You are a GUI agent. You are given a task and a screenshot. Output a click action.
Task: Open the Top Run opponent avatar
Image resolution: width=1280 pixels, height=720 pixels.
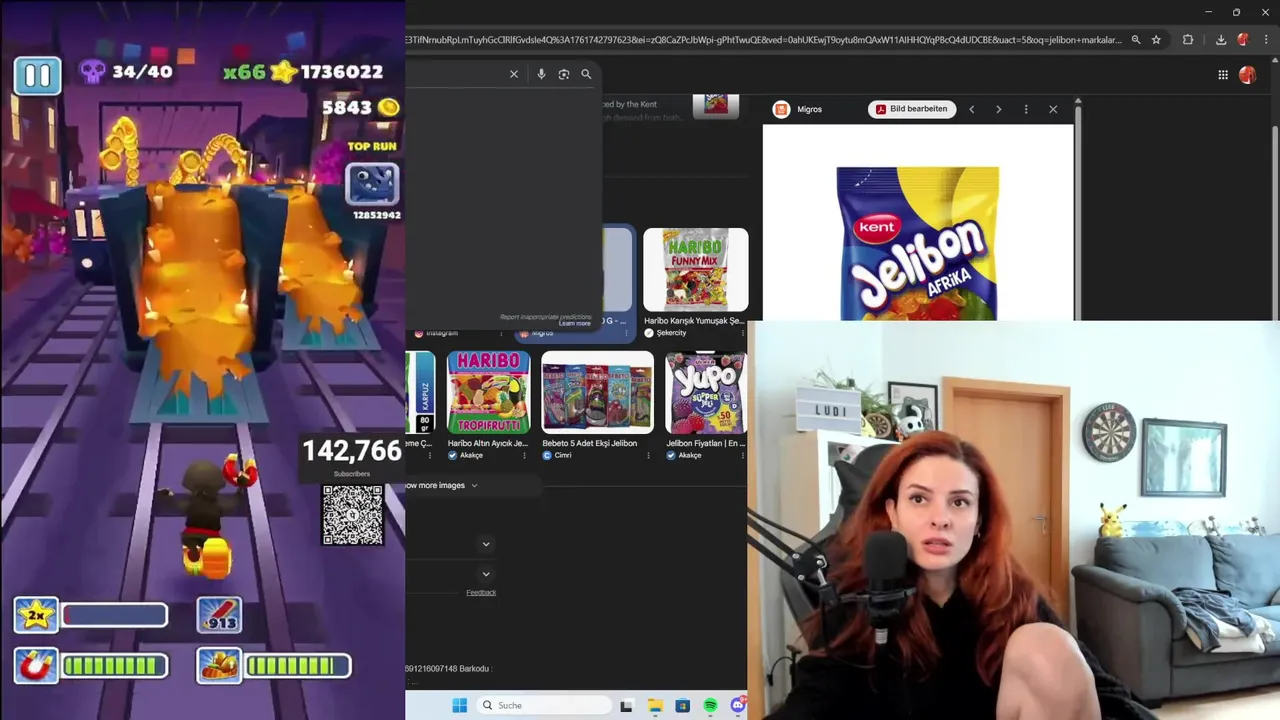coord(373,185)
